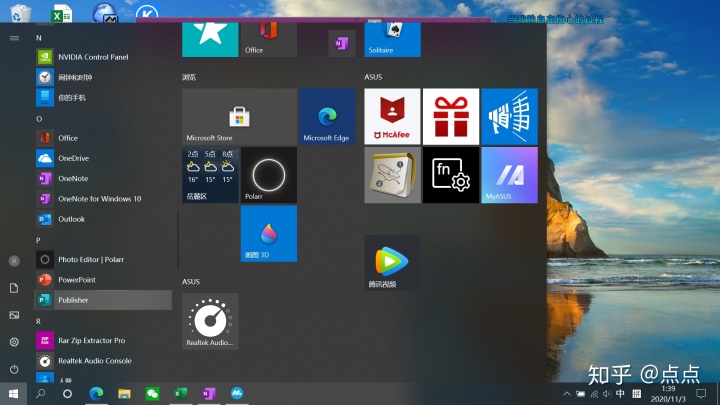Screen dimensions: 720x405
Task: Click the ASUS tile group heading on right
Action: pyautogui.click(x=373, y=77)
